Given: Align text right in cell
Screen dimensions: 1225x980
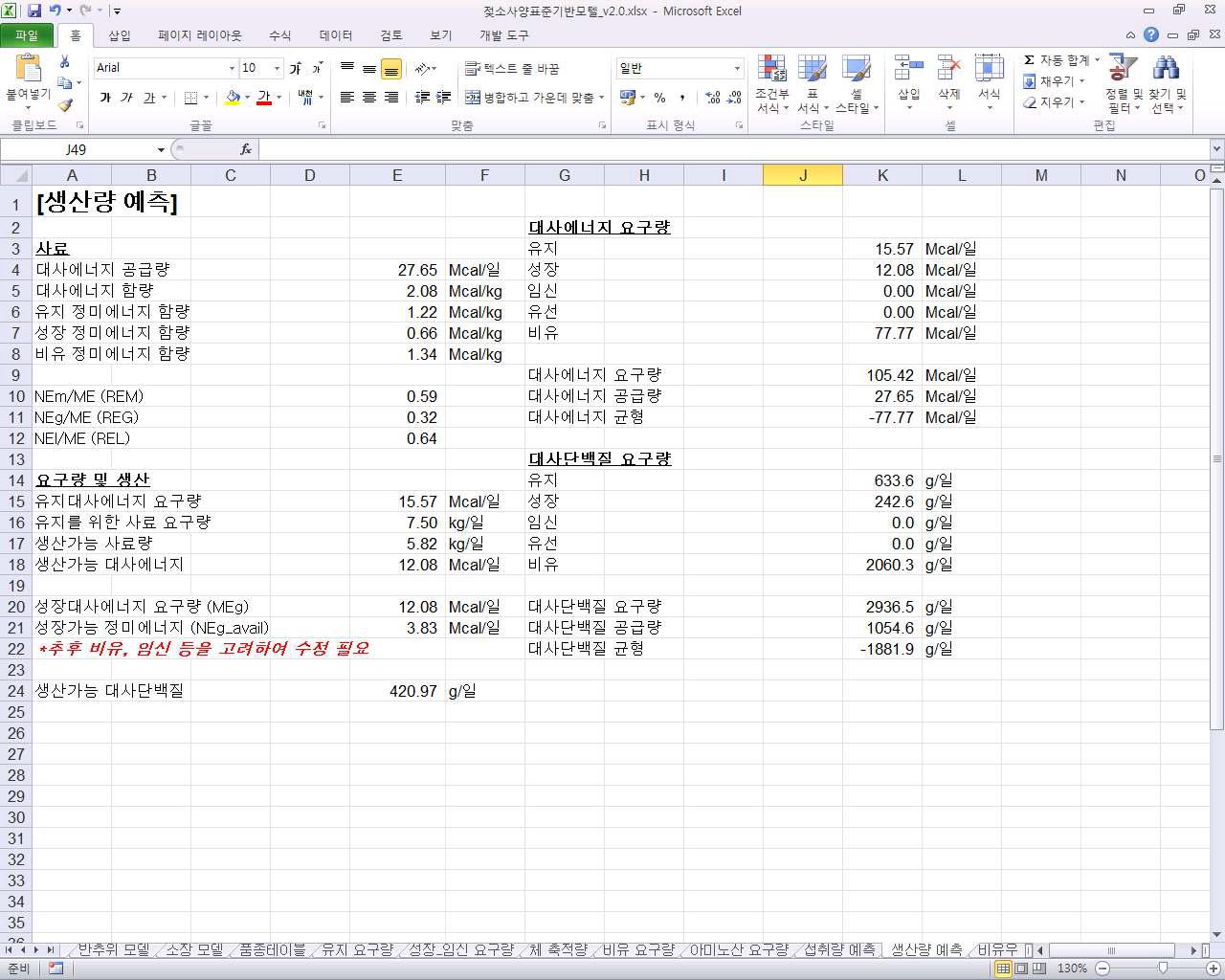Looking at the screenshot, I should pos(390,98).
